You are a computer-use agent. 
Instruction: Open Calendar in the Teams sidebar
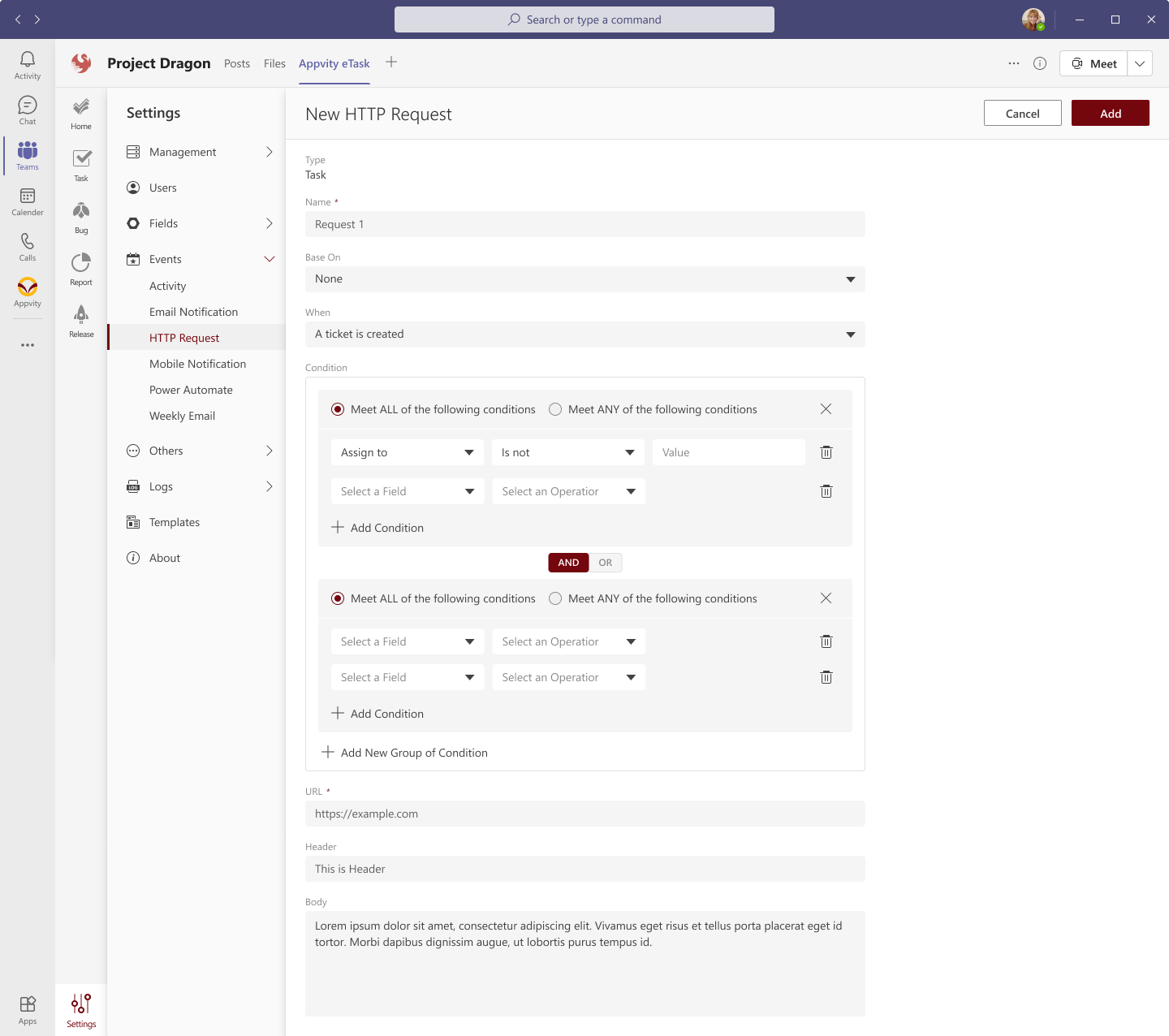click(x=28, y=201)
